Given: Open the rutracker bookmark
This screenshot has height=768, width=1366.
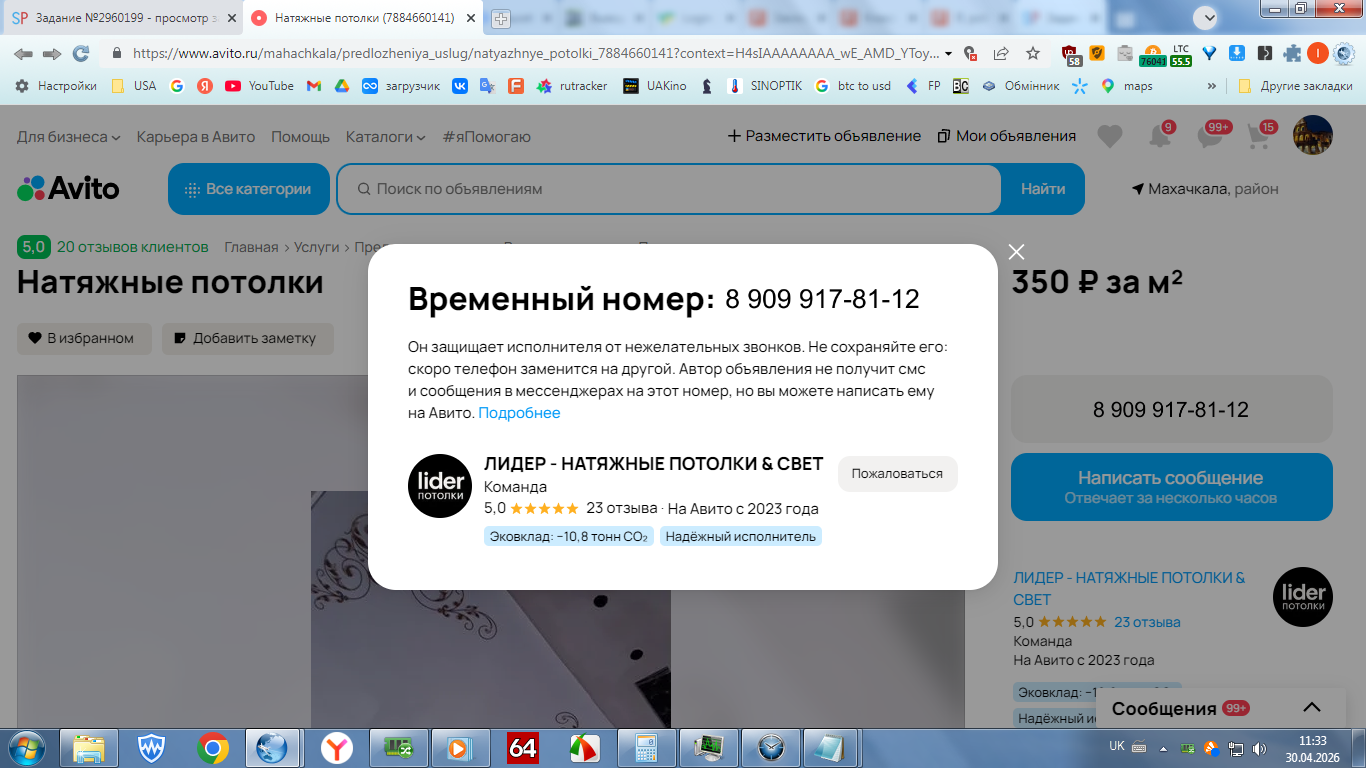Looking at the screenshot, I should [x=572, y=86].
